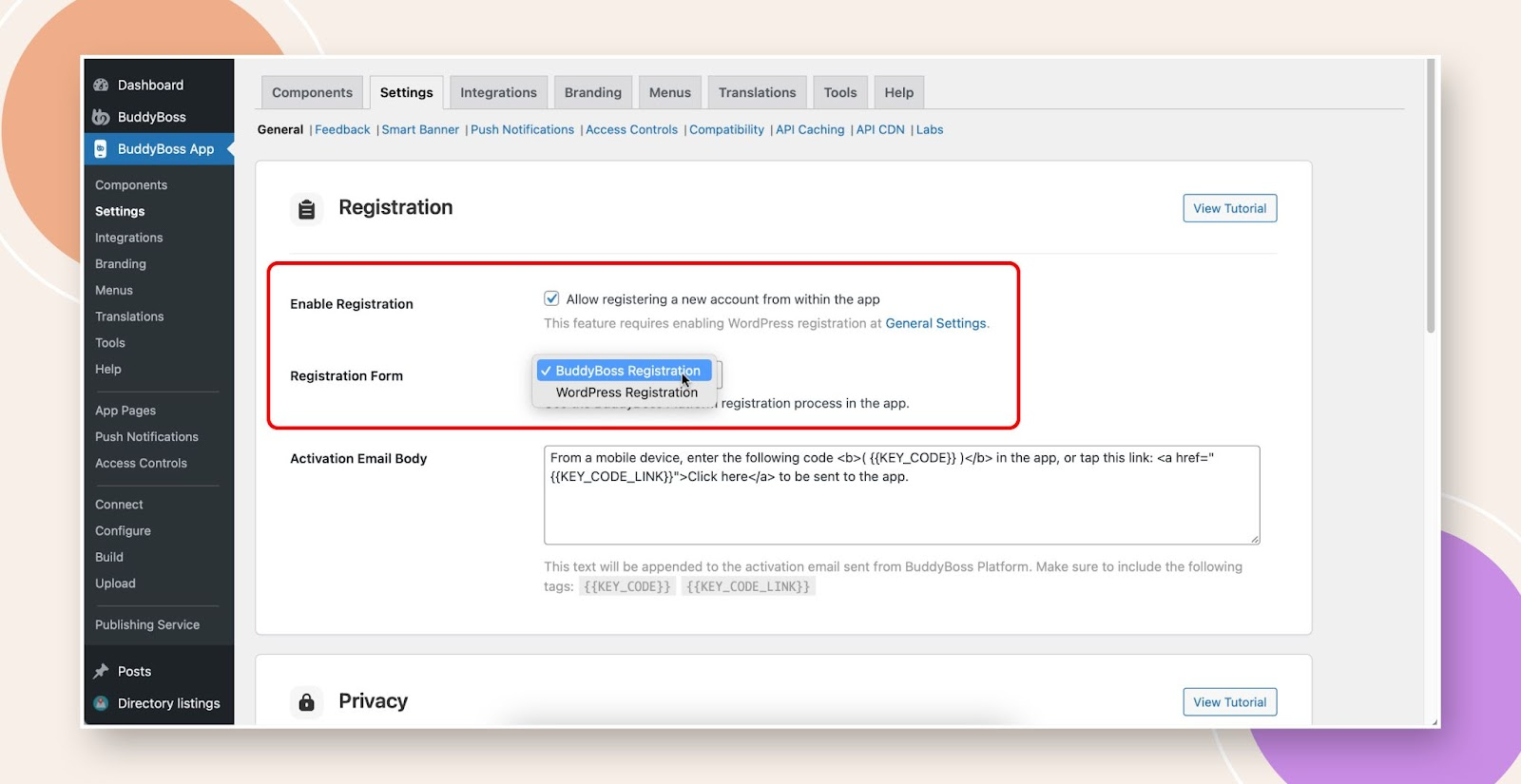This screenshot has height=784, width=1521.
Task: Open the Smart Banner settings link
Action: [x=420, y=129]
